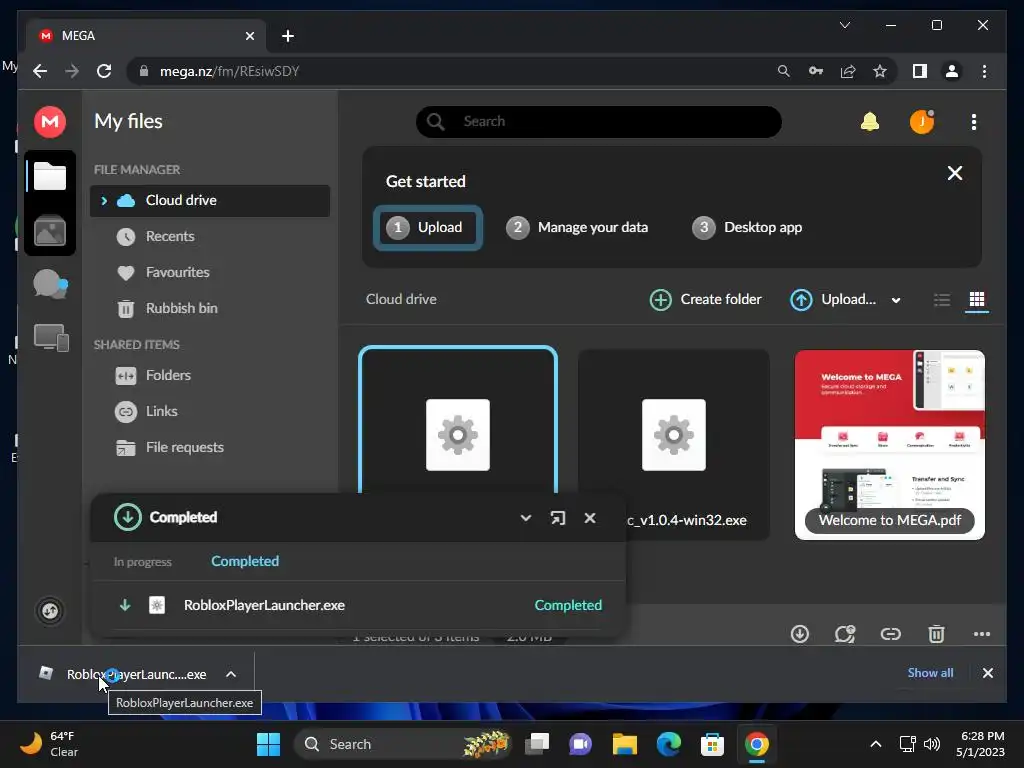The width and height of the screenshot is (1024, 768).
Task: Click Show all downloads link
Action: [930, 673]
